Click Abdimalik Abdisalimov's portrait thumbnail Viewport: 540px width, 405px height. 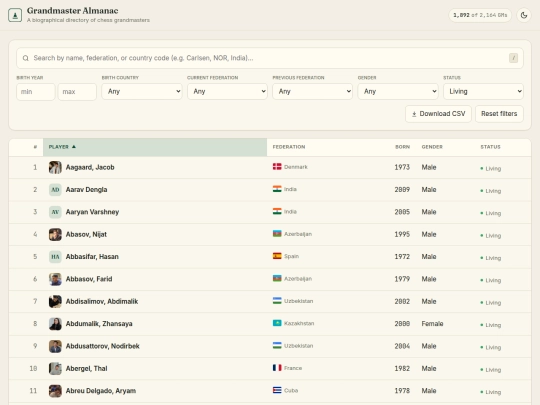(x=55, y=302)
